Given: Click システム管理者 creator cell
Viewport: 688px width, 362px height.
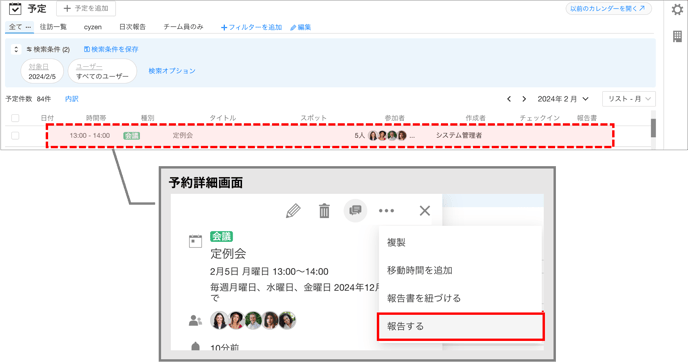Looking at the screenshot, I should click(x=459, y=135).
